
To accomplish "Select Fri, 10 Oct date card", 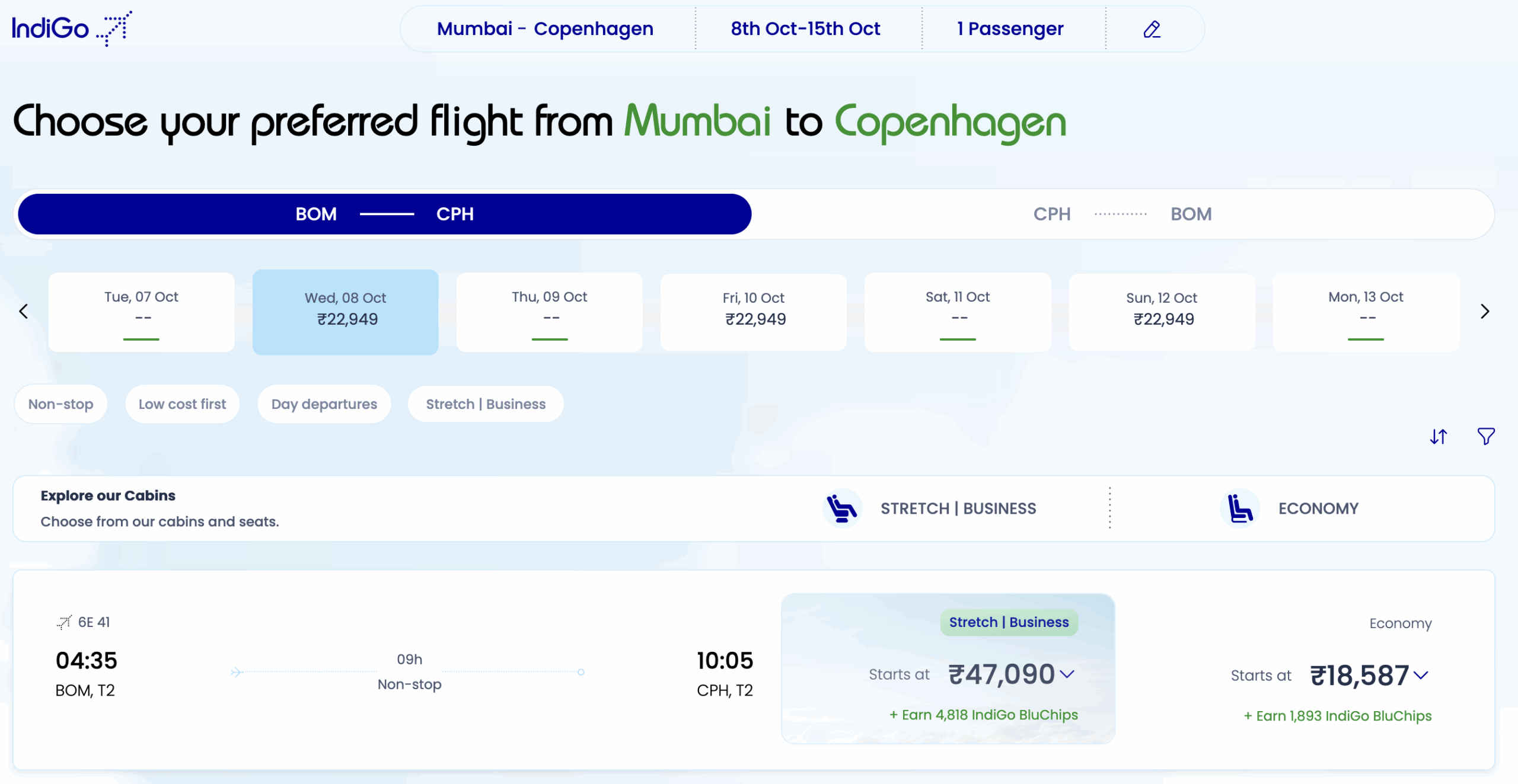I will [x=753, y=312].
